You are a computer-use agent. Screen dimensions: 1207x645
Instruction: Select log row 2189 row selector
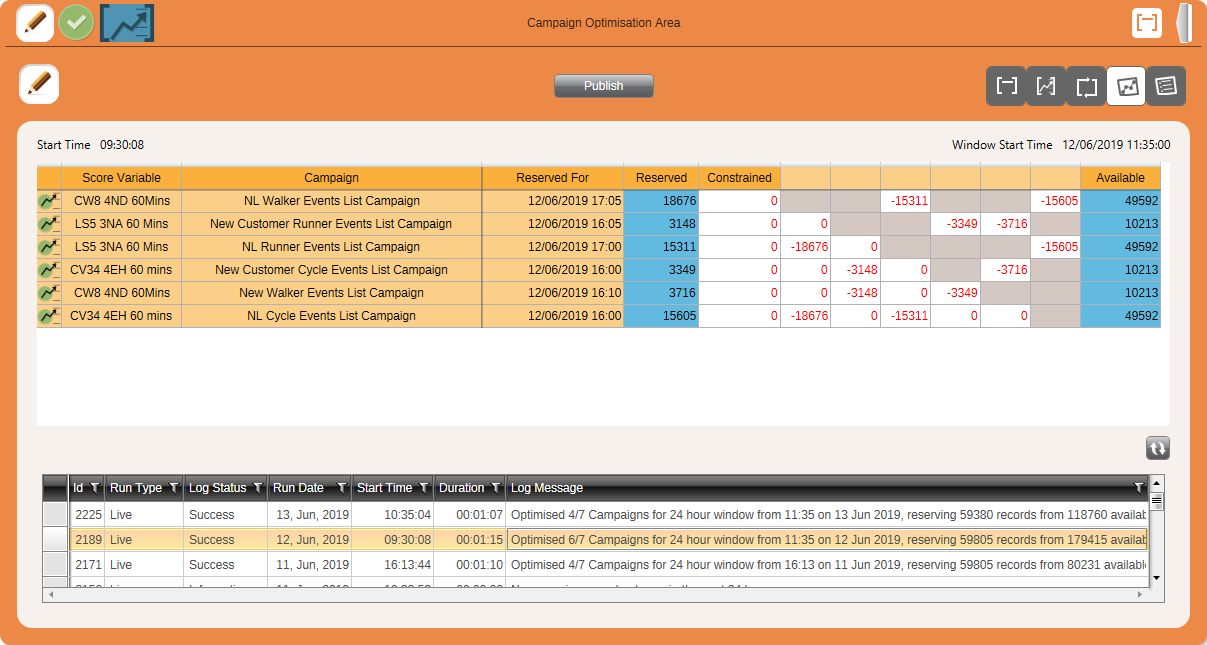click(x=56, y=539)
